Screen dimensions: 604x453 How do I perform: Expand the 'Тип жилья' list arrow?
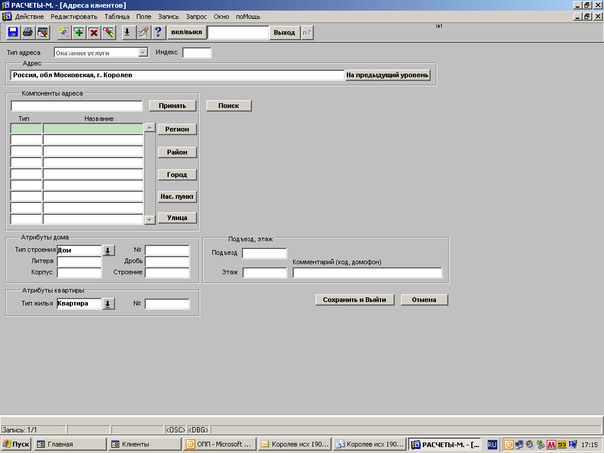coord(109,304)
